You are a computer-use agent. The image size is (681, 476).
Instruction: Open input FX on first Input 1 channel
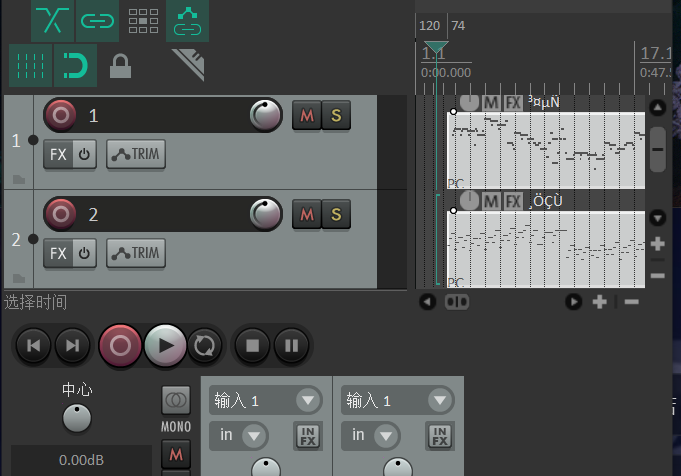[306, 436]
